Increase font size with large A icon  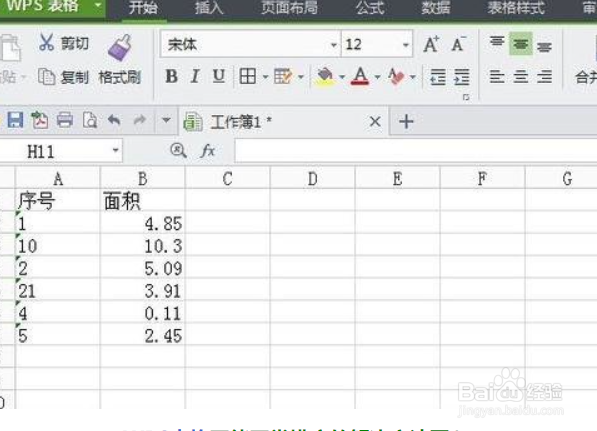pos(431,44)
